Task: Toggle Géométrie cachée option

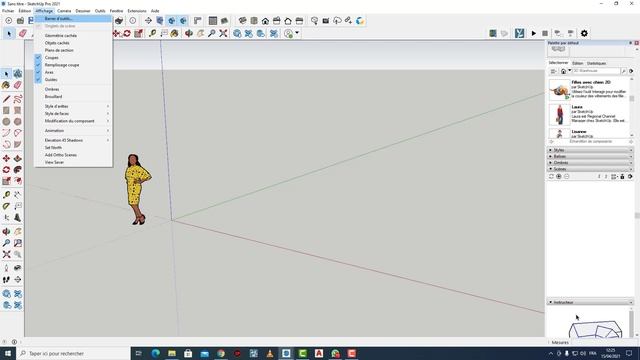Action: [73, 36]
